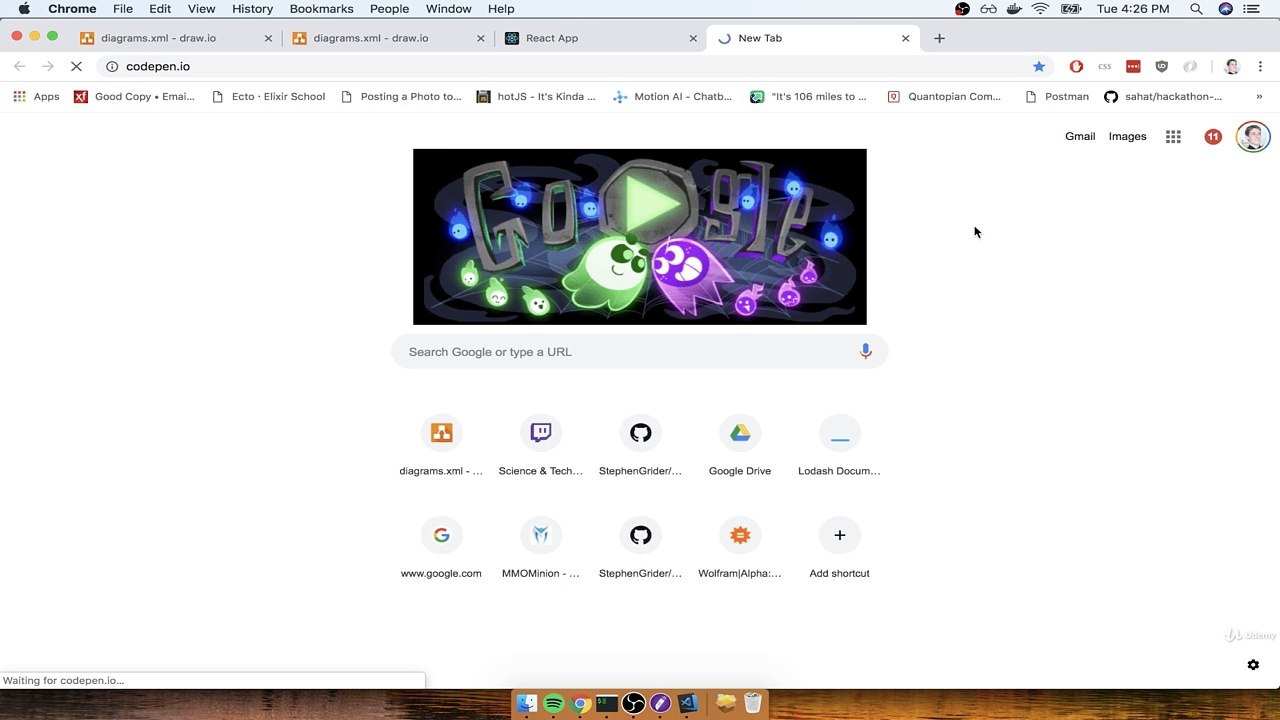Open the Apps bookmark

click(36, 97)
